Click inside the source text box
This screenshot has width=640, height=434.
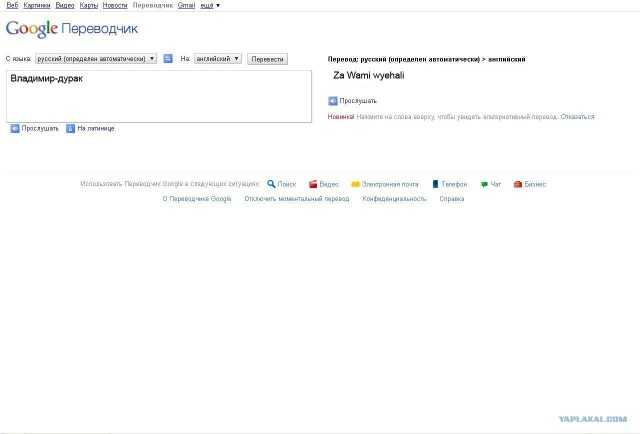click(x=159, y=96)
